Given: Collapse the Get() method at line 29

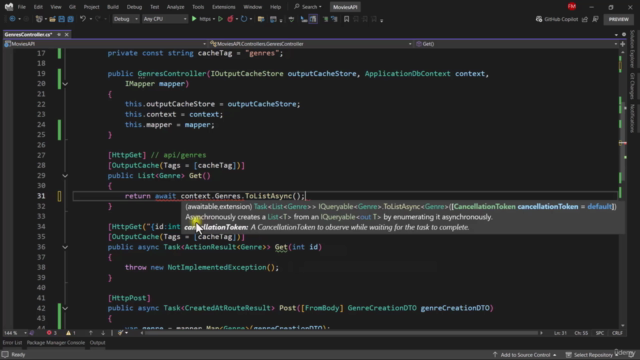Looking at the screenshot, I should point(65,176).
